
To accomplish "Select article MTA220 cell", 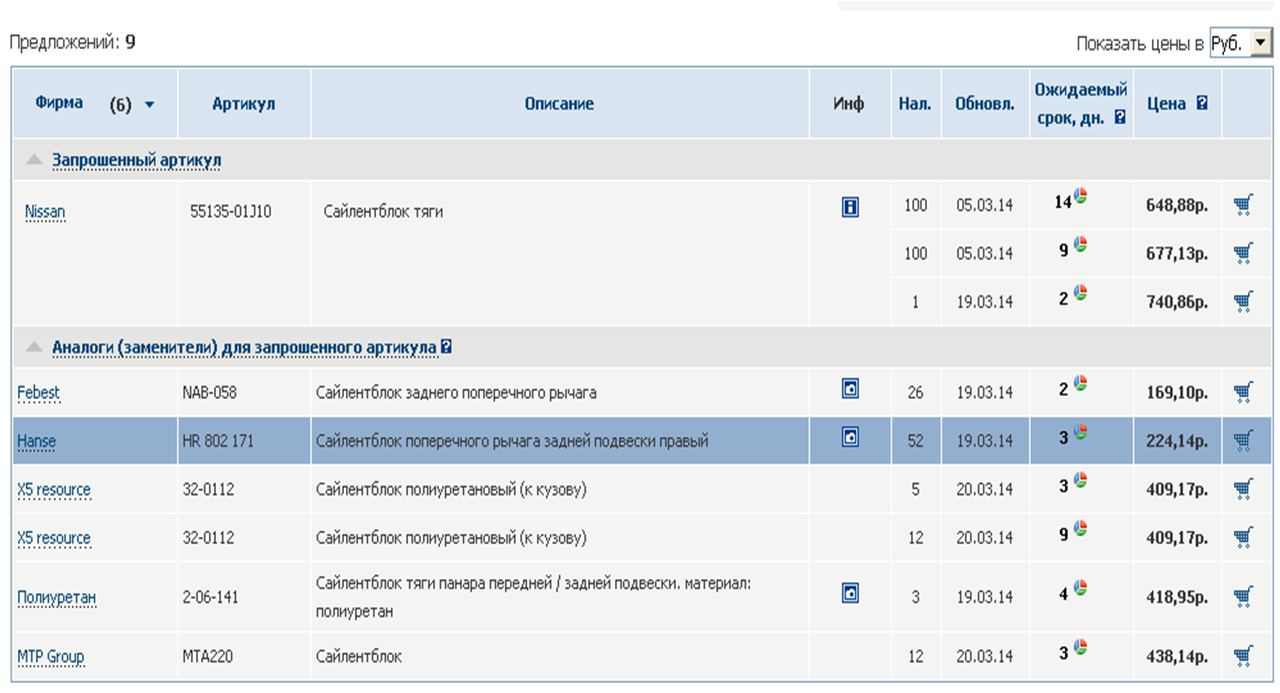I will 207,657.
